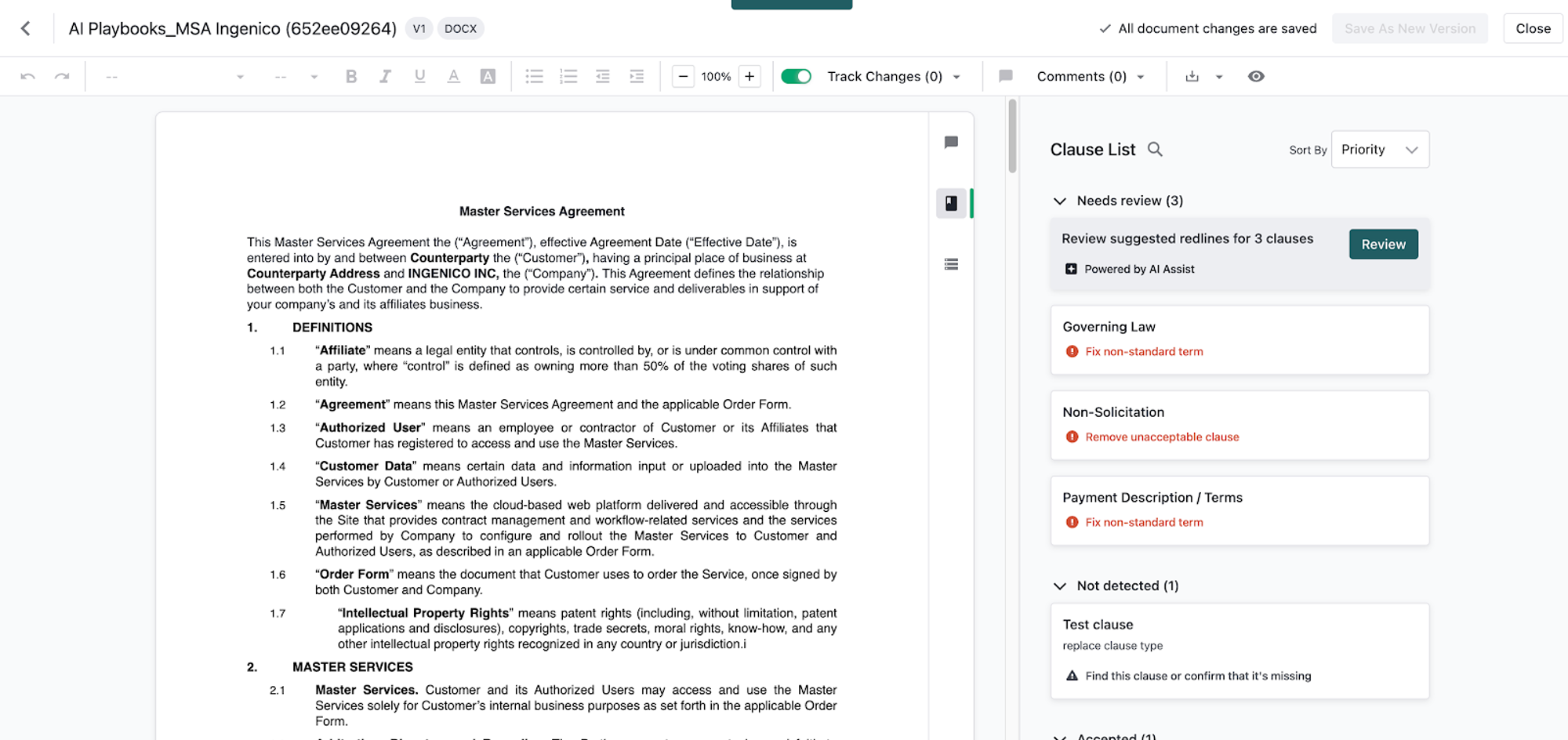Select the Redo icon
The height and width of the screenshot is (740, 1568).
tap(62, 76)
